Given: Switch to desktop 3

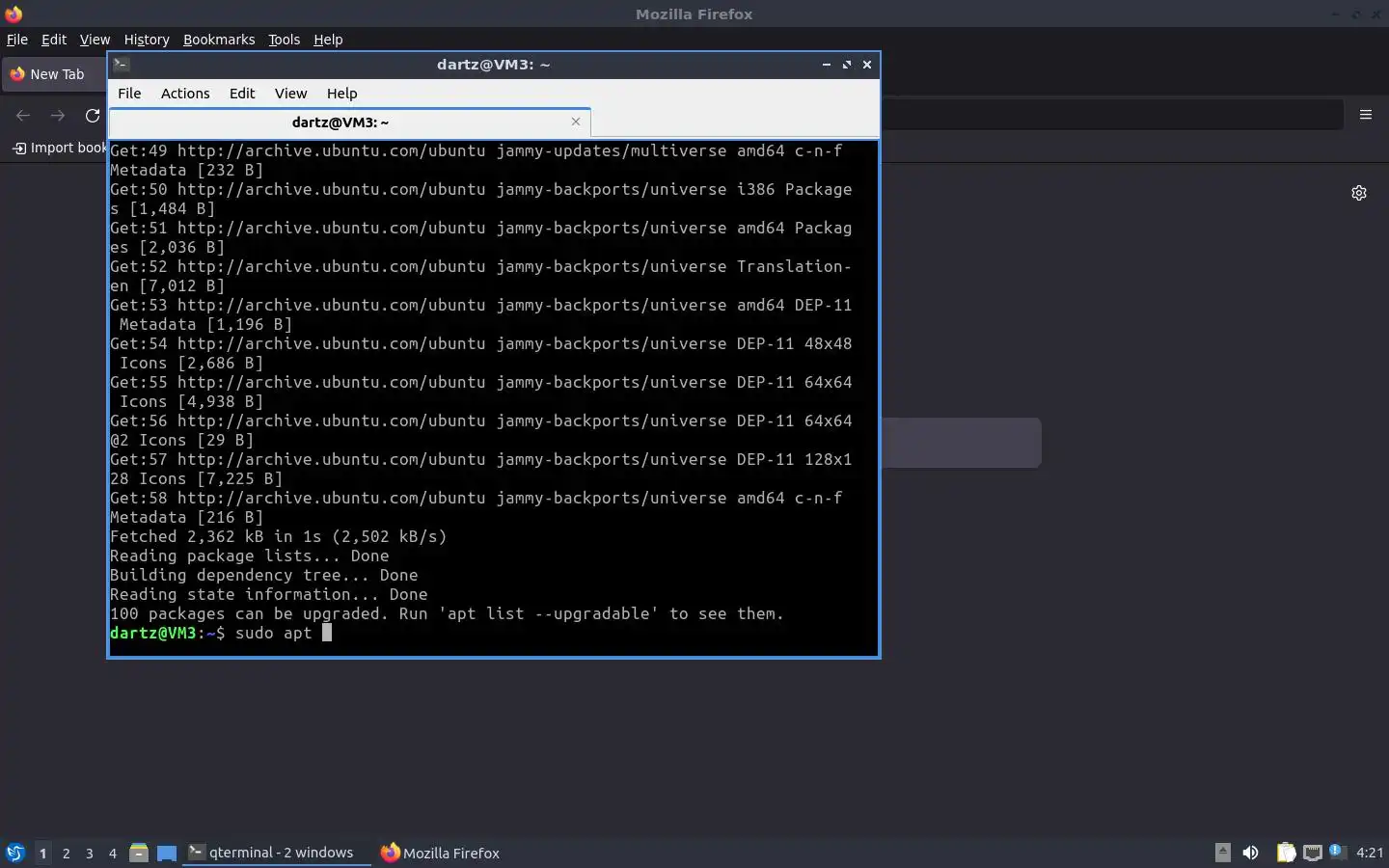Looking at the screenshot, I should click(x=89, y=853).
